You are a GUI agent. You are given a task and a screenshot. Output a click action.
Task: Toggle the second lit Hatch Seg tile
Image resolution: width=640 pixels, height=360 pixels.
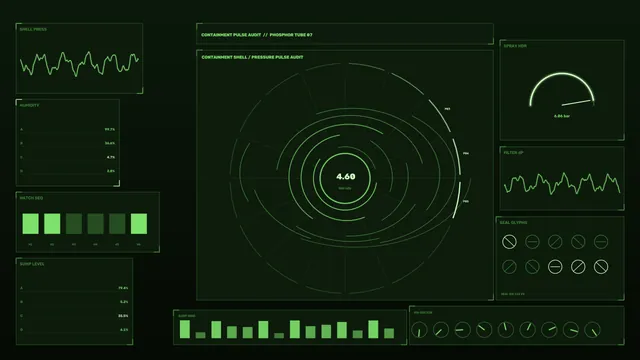(x=52, y=224)
